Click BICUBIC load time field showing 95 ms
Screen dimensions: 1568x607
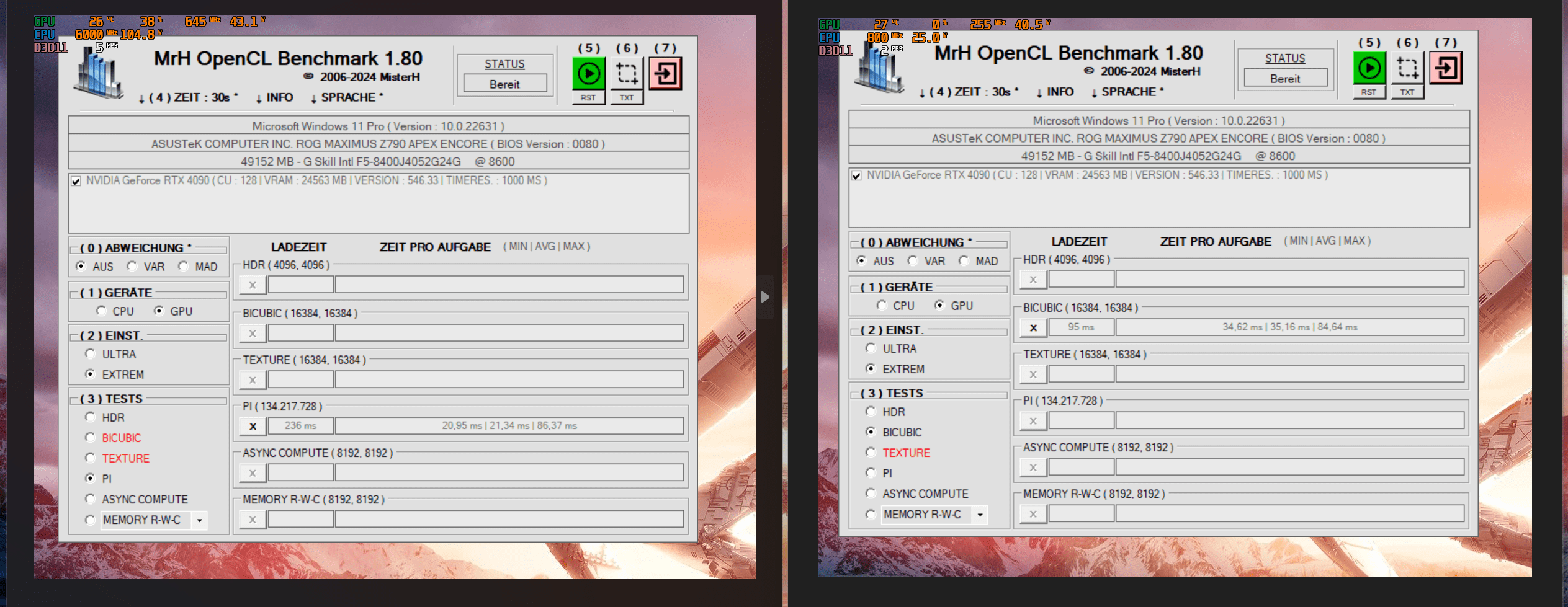[1082, 327]
